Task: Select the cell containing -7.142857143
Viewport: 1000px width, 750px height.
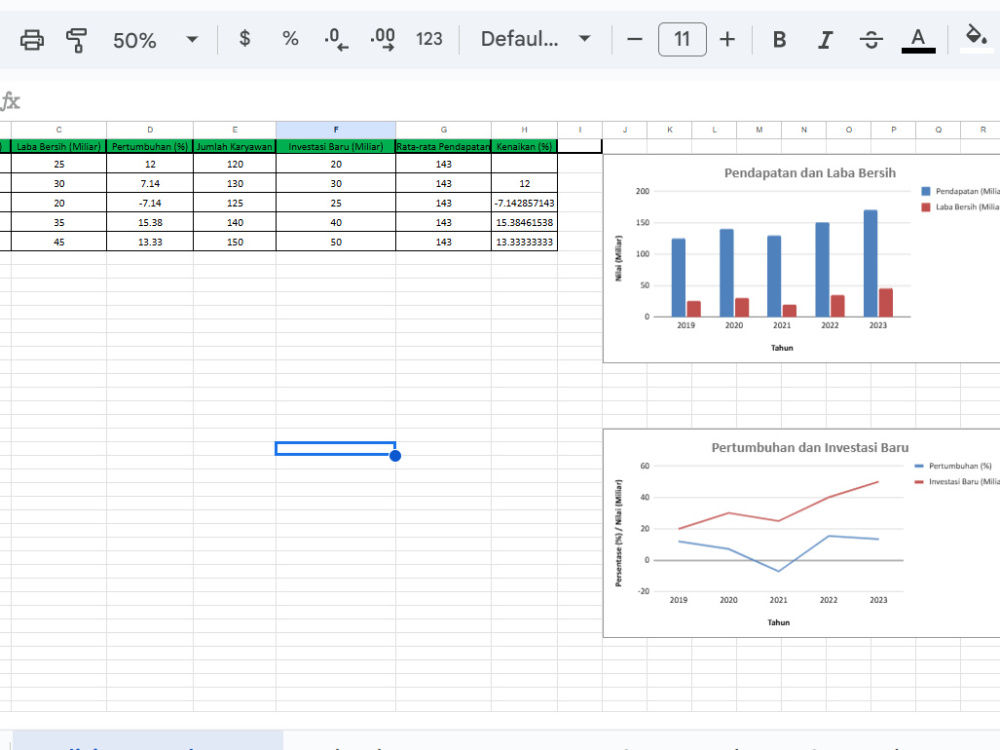Action: (524, 203)
